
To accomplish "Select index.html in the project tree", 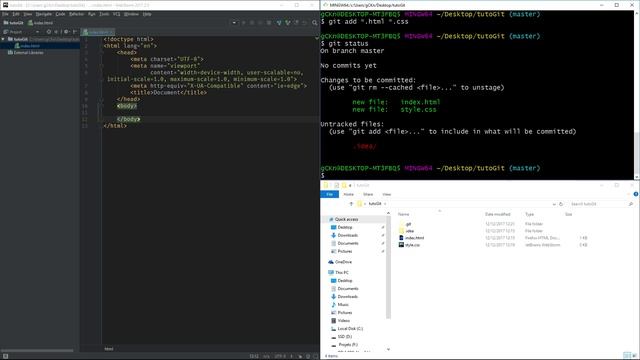I will pos(27,46).
